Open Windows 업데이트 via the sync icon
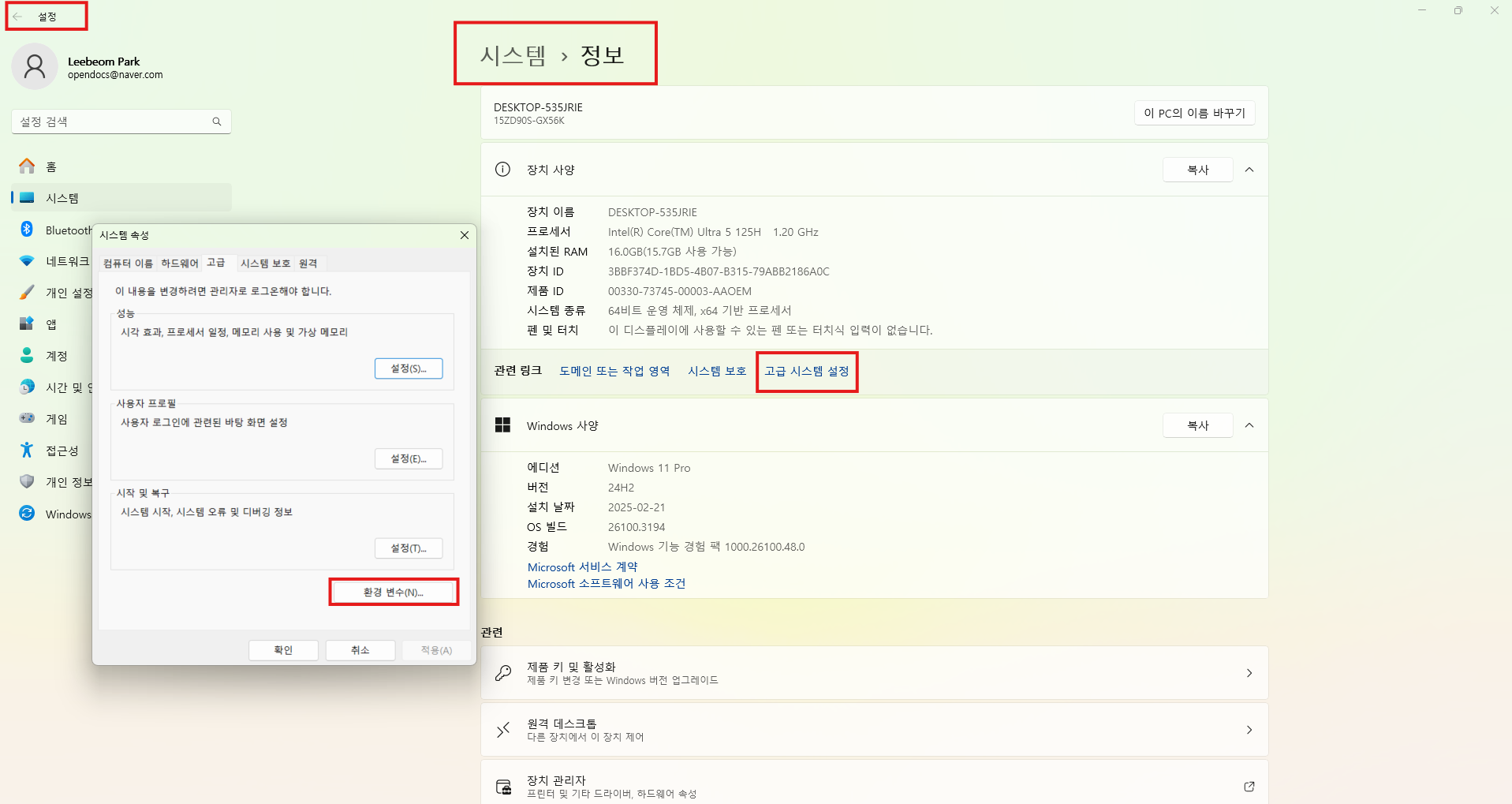 pyautogui.click(x=27, y=514)
